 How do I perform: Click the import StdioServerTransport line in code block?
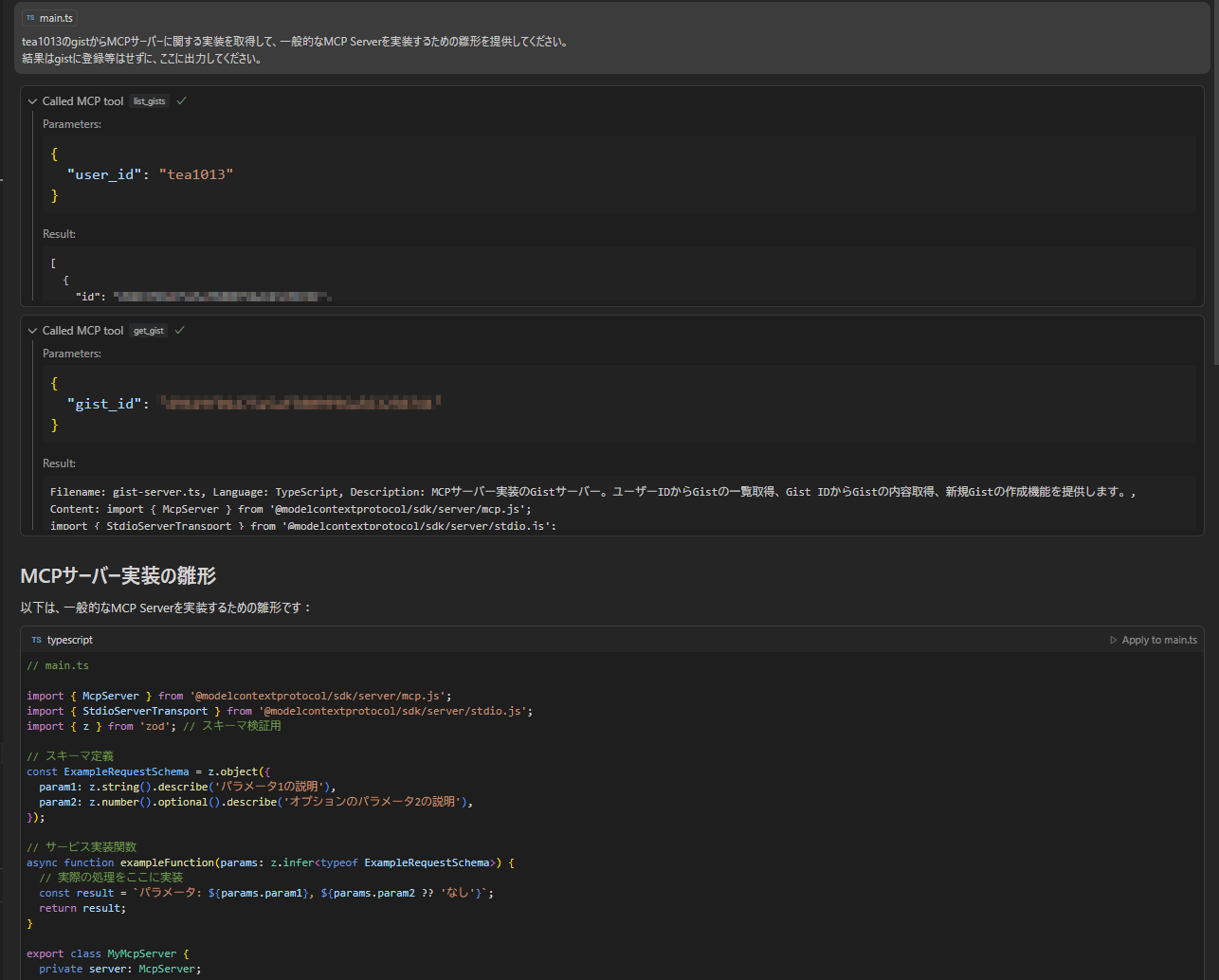pos(280,711)
